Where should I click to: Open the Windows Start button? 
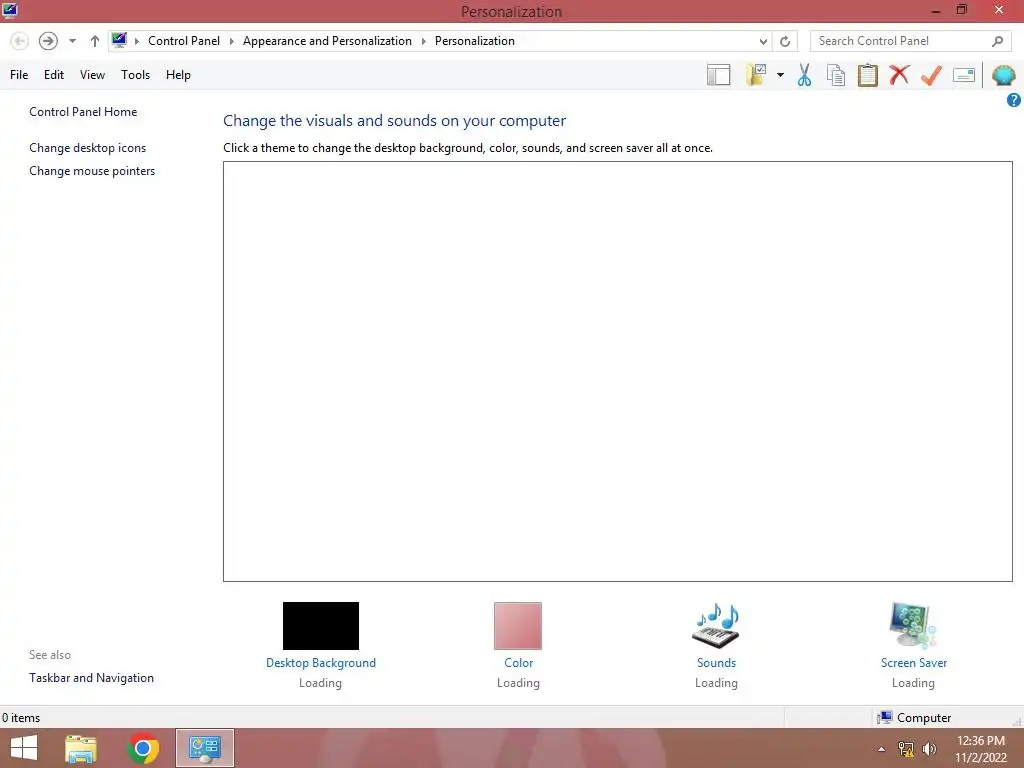pyautogui.click(x=24, y=748)
